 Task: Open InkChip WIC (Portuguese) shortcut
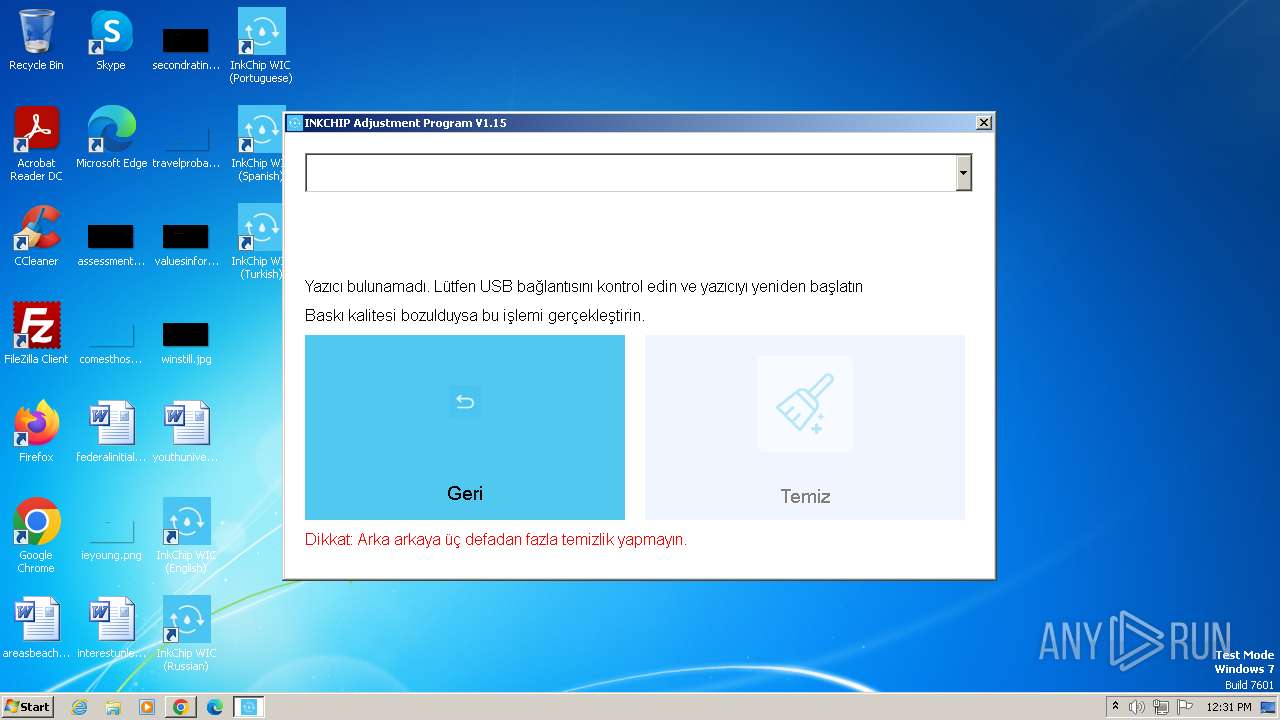point(261,46)
